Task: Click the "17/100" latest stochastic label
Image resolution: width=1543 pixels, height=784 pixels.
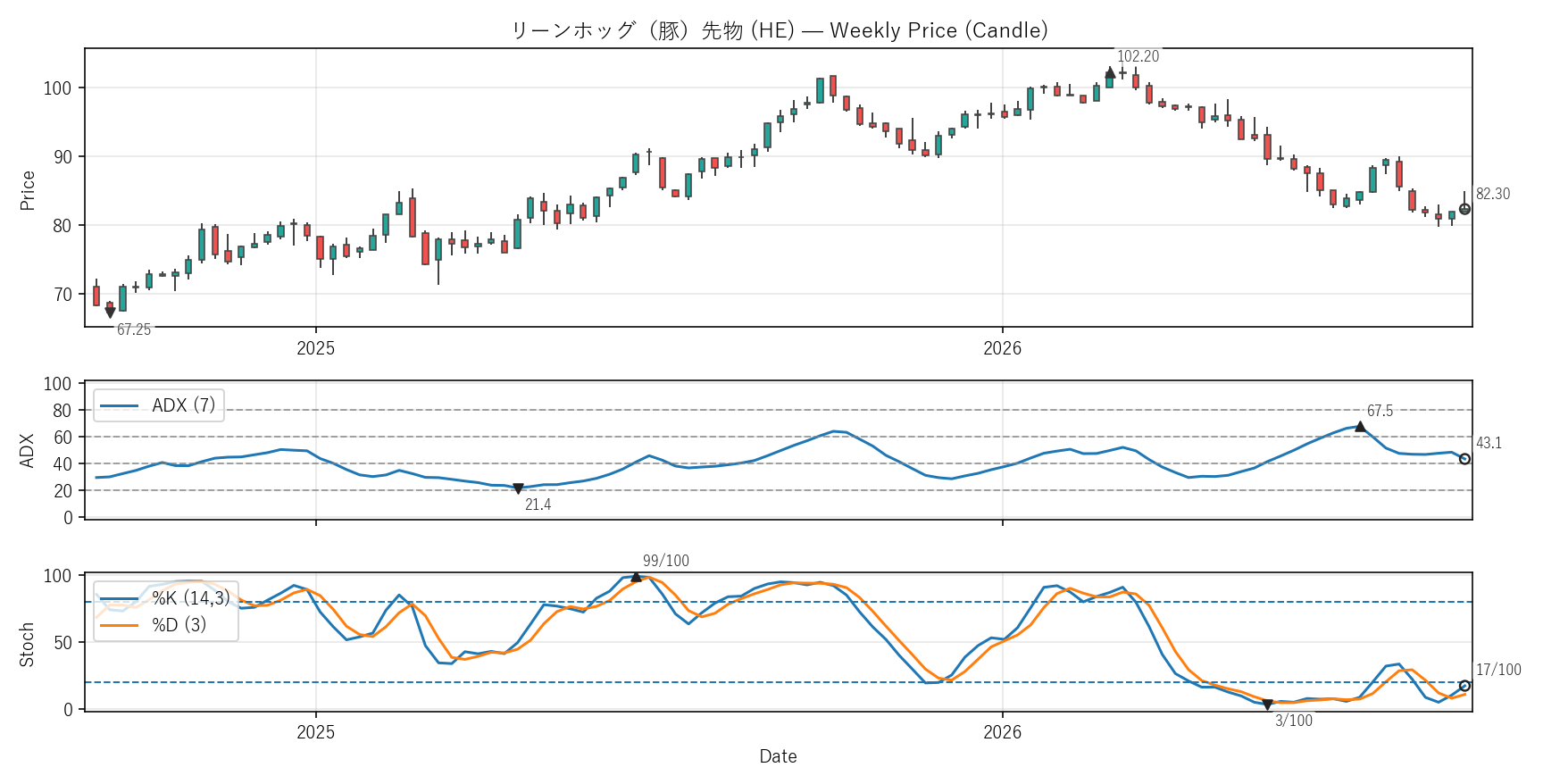Action: 1498,670
